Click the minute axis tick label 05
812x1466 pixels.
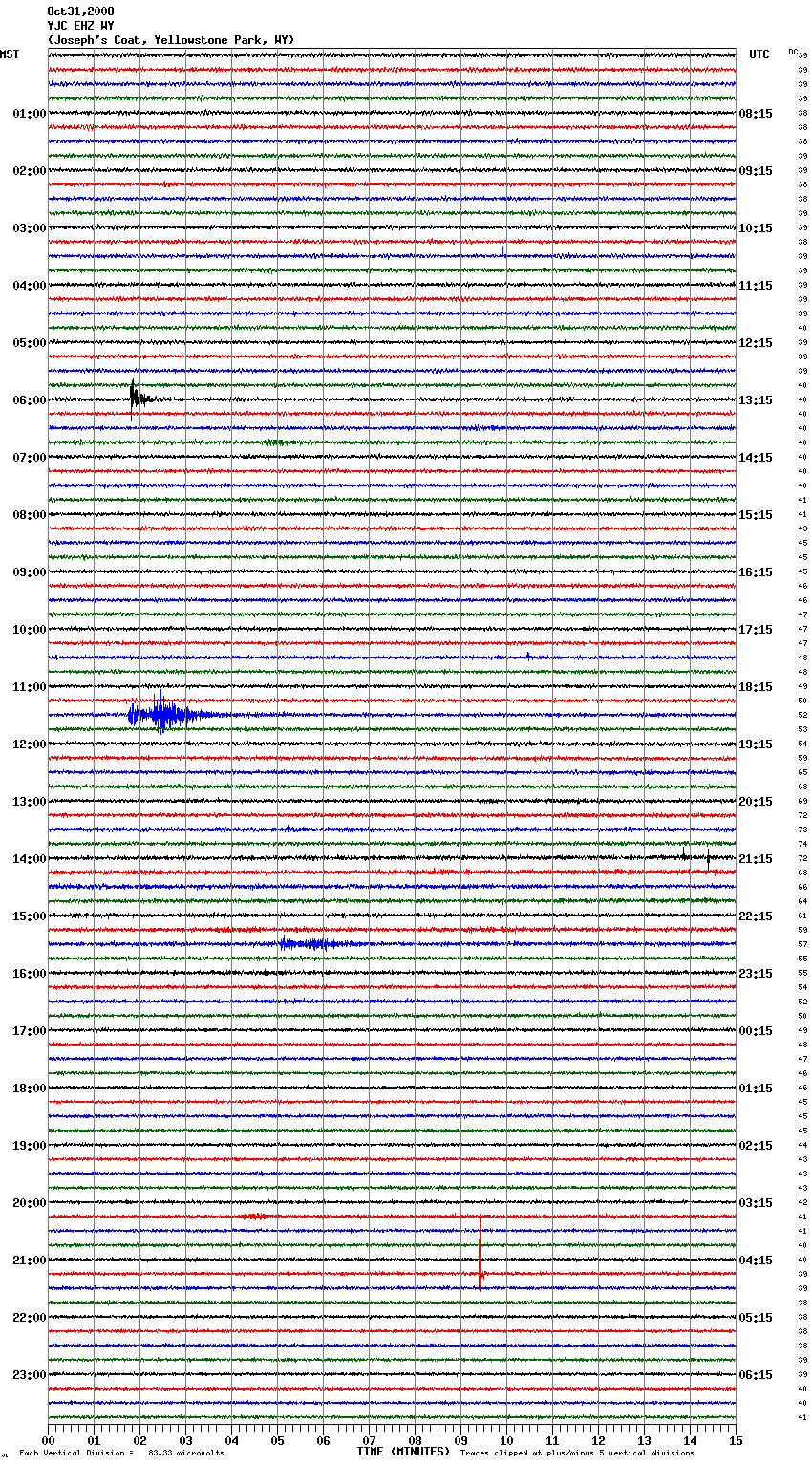coord(277,1440)
